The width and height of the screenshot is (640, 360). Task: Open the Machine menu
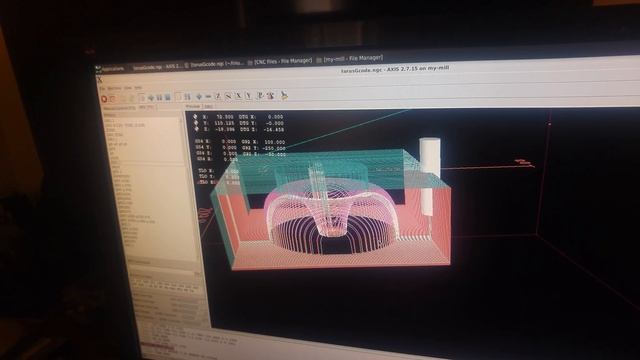[x=115, y=88]
